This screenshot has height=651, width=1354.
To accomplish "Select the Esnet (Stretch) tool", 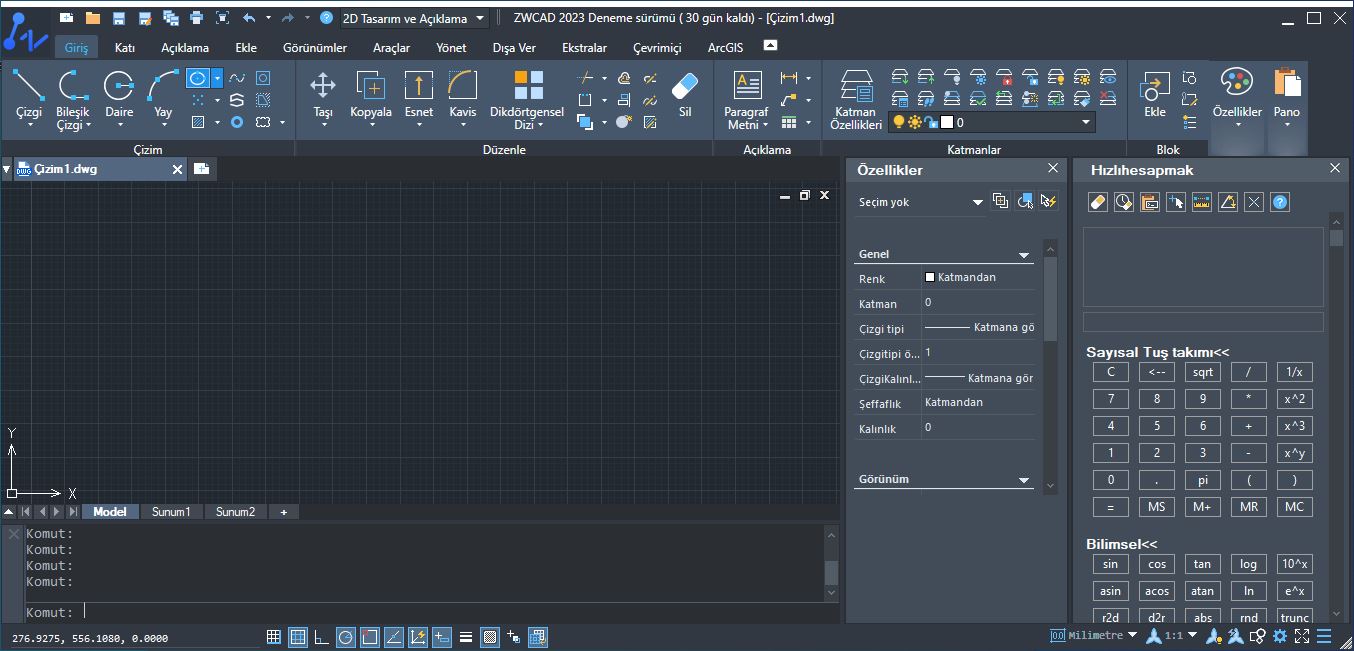I will (x=419, y=96).
